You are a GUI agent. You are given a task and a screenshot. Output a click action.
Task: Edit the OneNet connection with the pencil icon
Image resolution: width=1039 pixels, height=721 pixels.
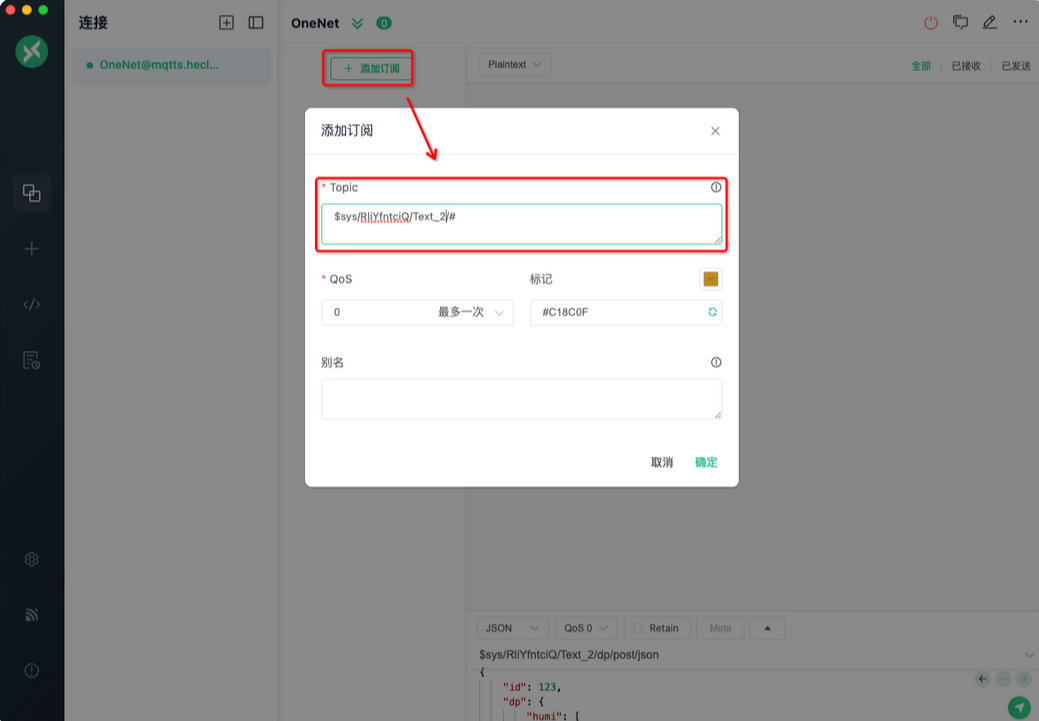coord(989,21)
